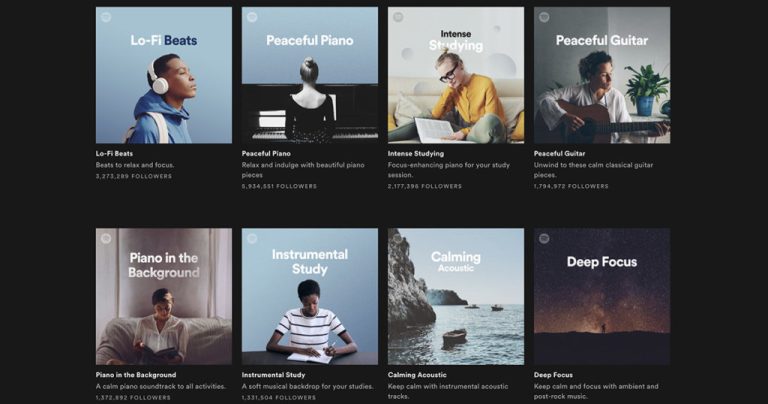Open the Peaceful Piano playlist cover
Screen dimensions: 768x404
[310, 75]
